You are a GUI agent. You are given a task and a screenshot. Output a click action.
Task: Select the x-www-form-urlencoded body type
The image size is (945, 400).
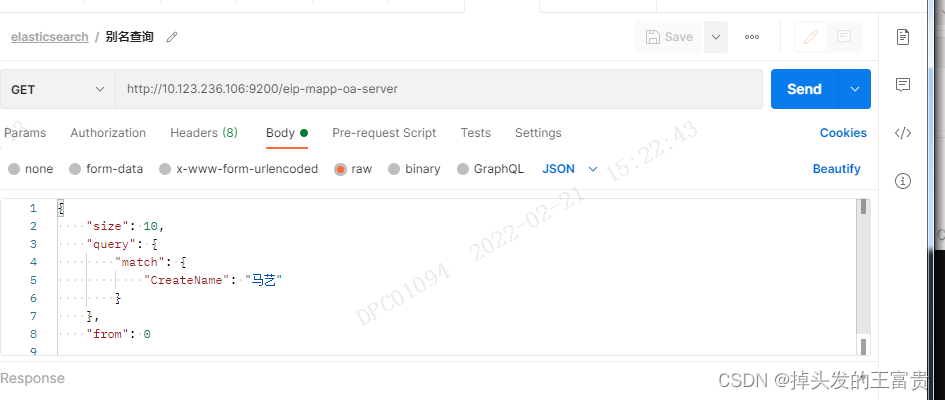(239, 169)
